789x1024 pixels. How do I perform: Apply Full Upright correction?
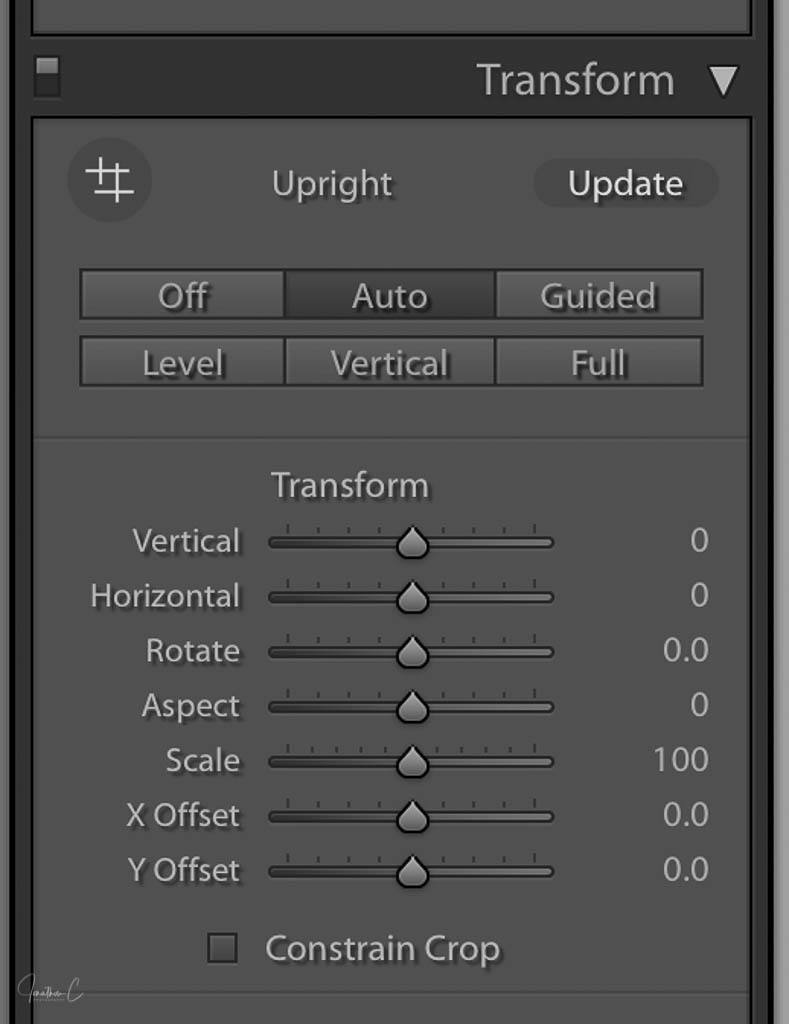pyautogui.click(x=598, y=362)
